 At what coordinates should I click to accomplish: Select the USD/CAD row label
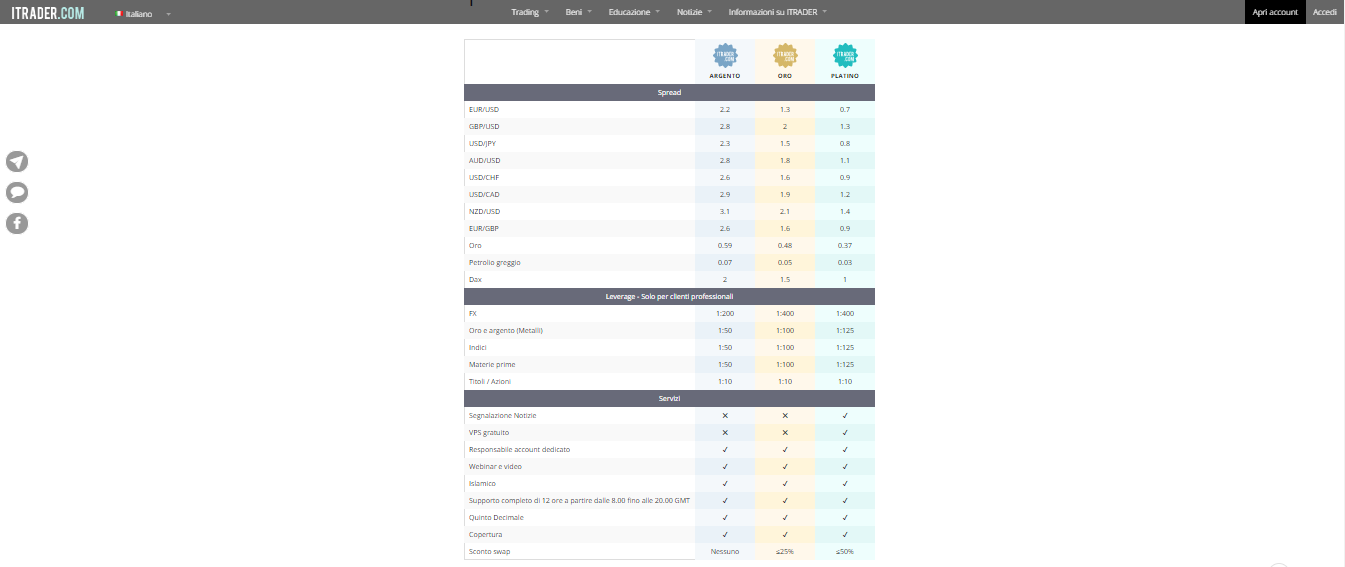click(x=484, y=194)
